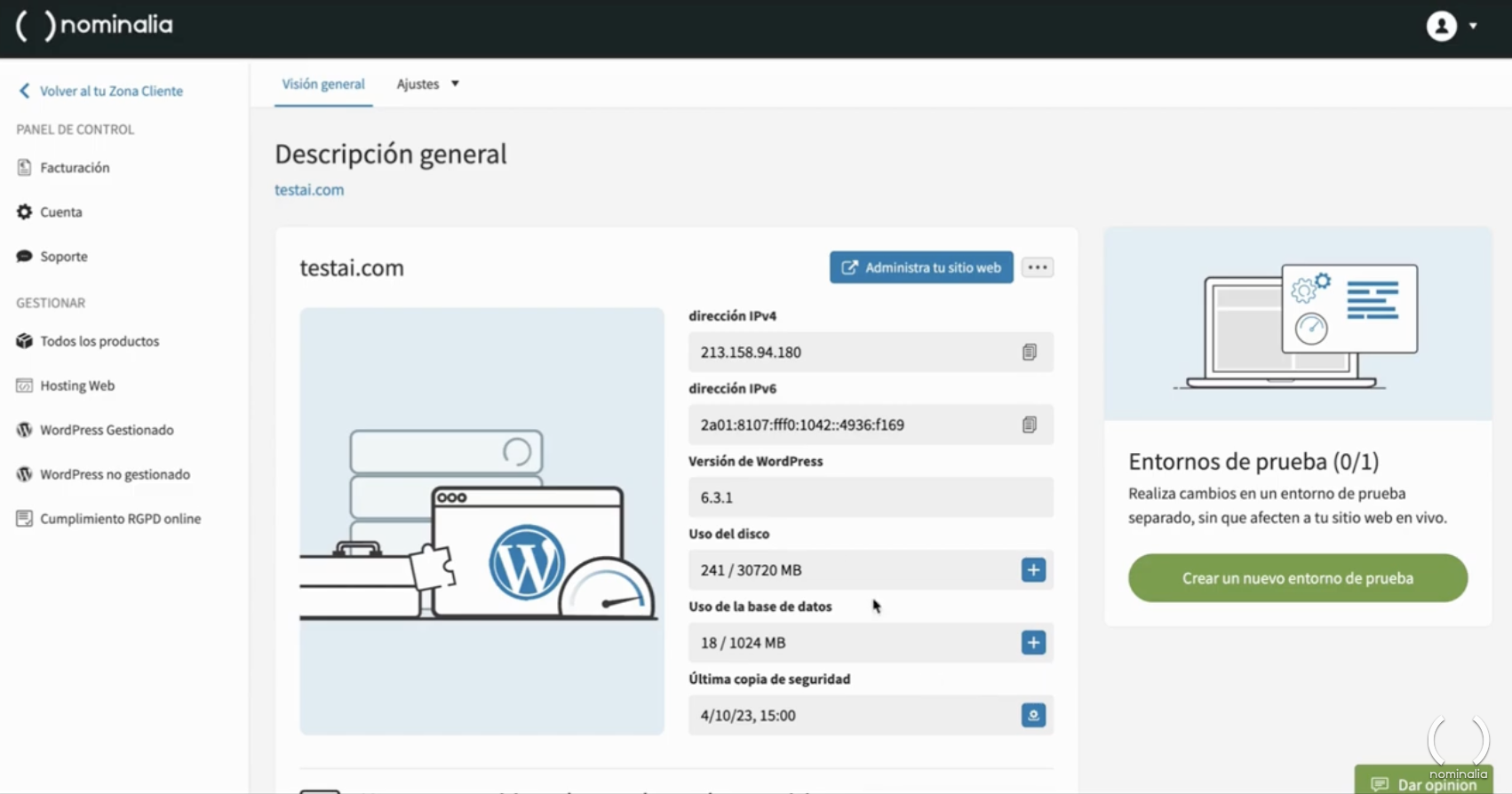The image size is (1512, 794).
Task: Open the testai.com link under the heading
Action: click(x=309, y=190)
